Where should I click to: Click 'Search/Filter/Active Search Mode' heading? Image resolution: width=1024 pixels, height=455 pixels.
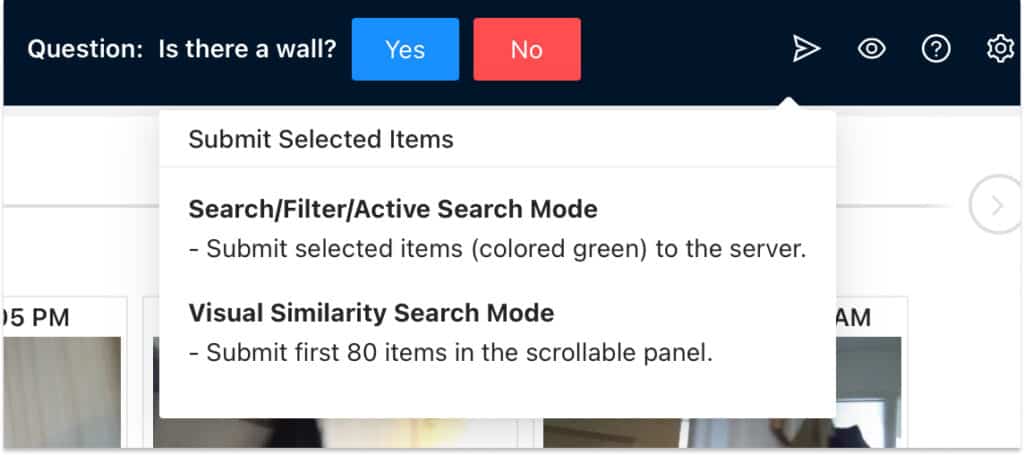coord(393,210)
